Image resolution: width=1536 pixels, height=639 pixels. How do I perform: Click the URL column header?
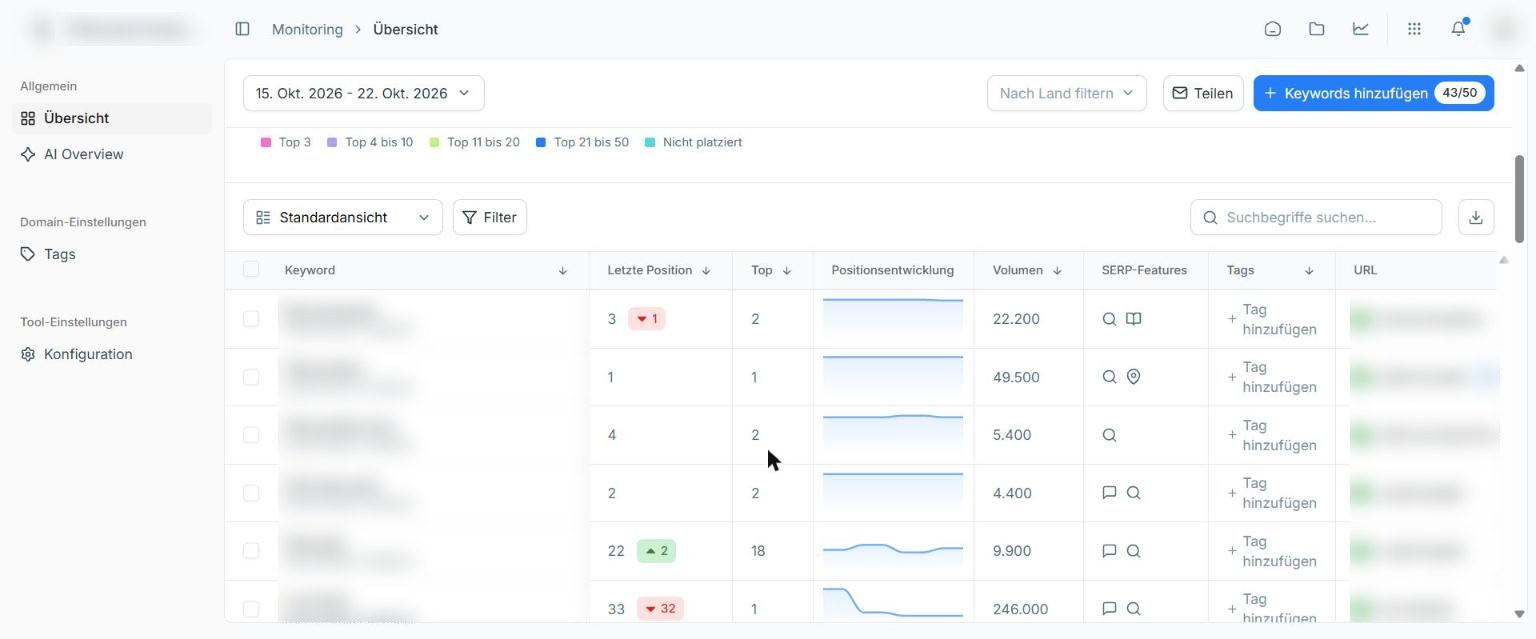click(x=1365, y=270)
